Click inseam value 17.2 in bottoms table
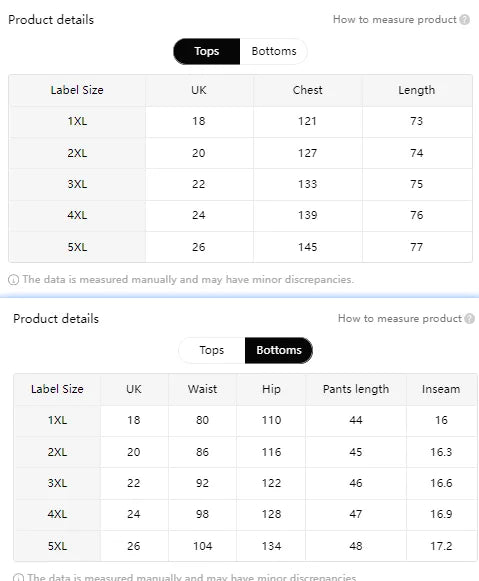 [441, 546]
